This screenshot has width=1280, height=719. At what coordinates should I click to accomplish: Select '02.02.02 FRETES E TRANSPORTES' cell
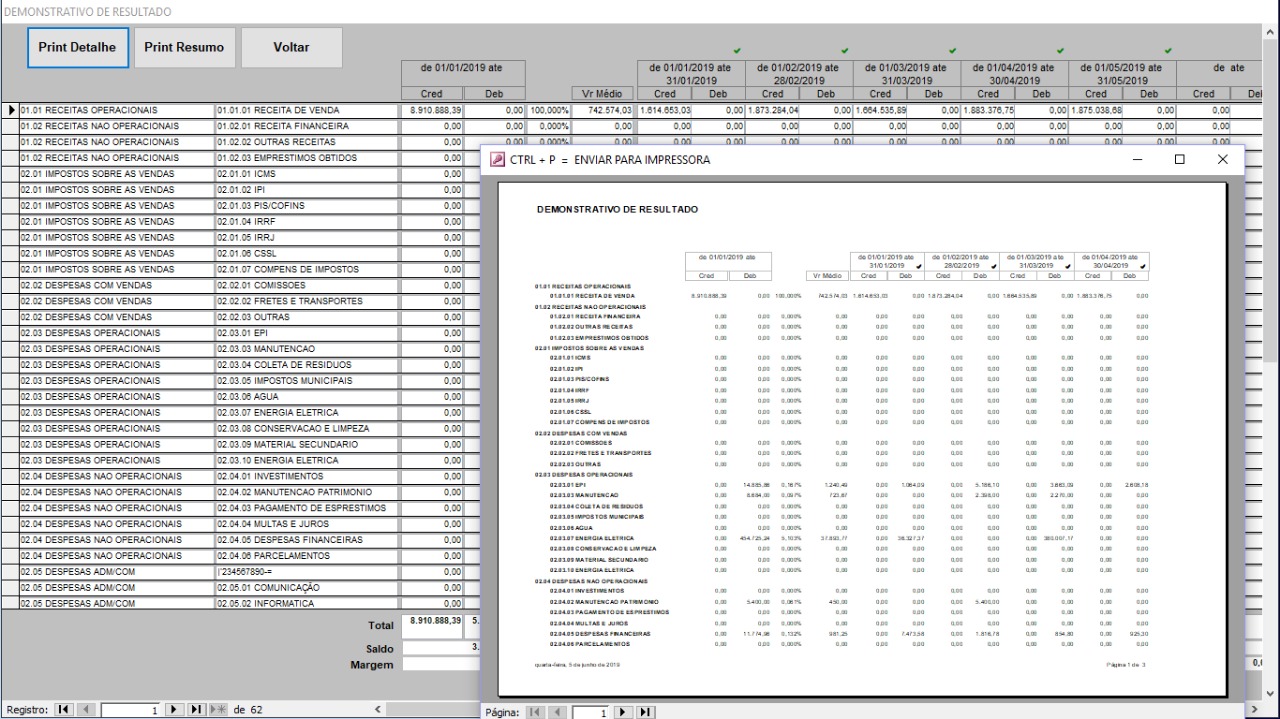(x=307, y=301)
